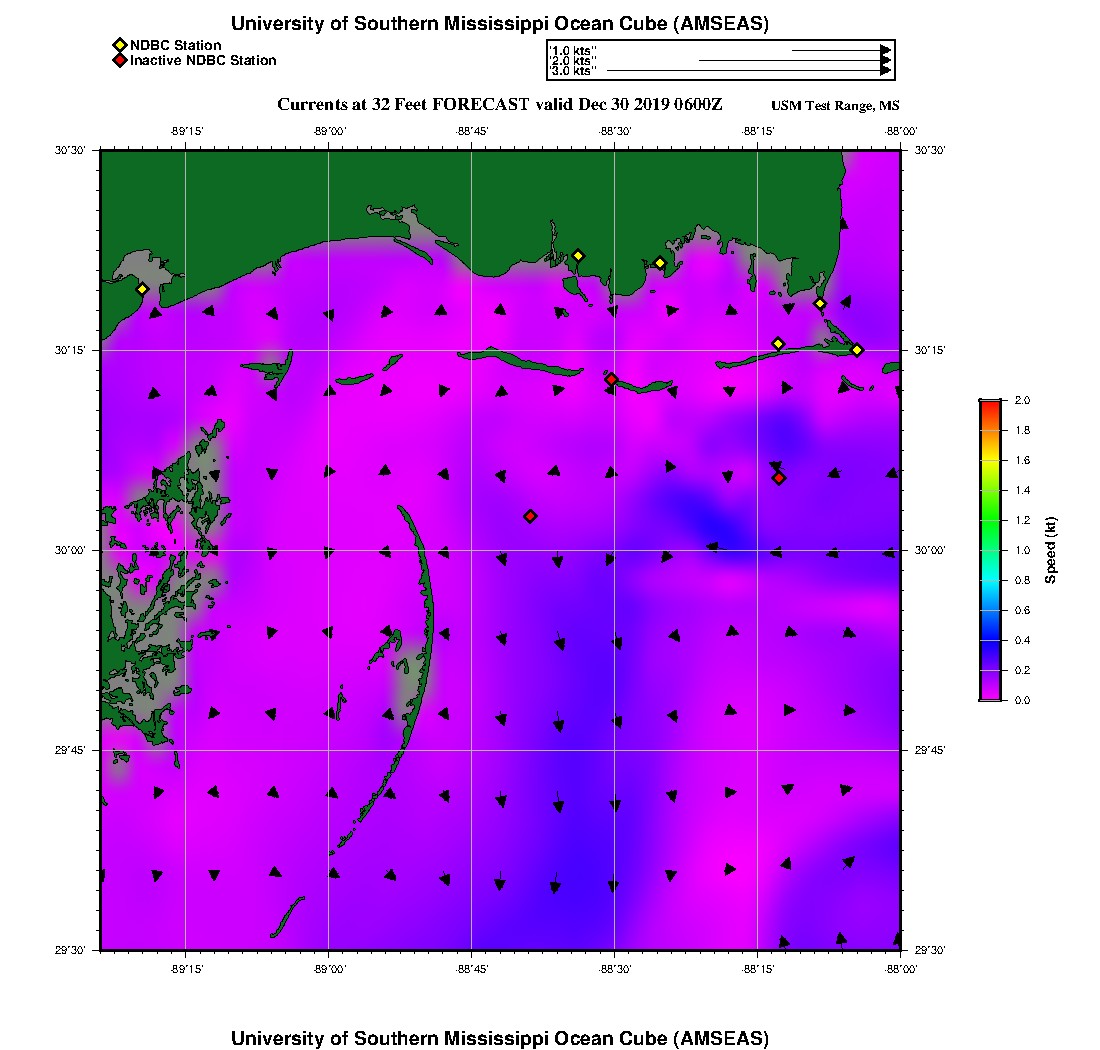Click the 1.0 kts arrow in the scale legend
The width and height of the screenshot is (1100, 1050).
pyautogui.click(x=840, y=49)
